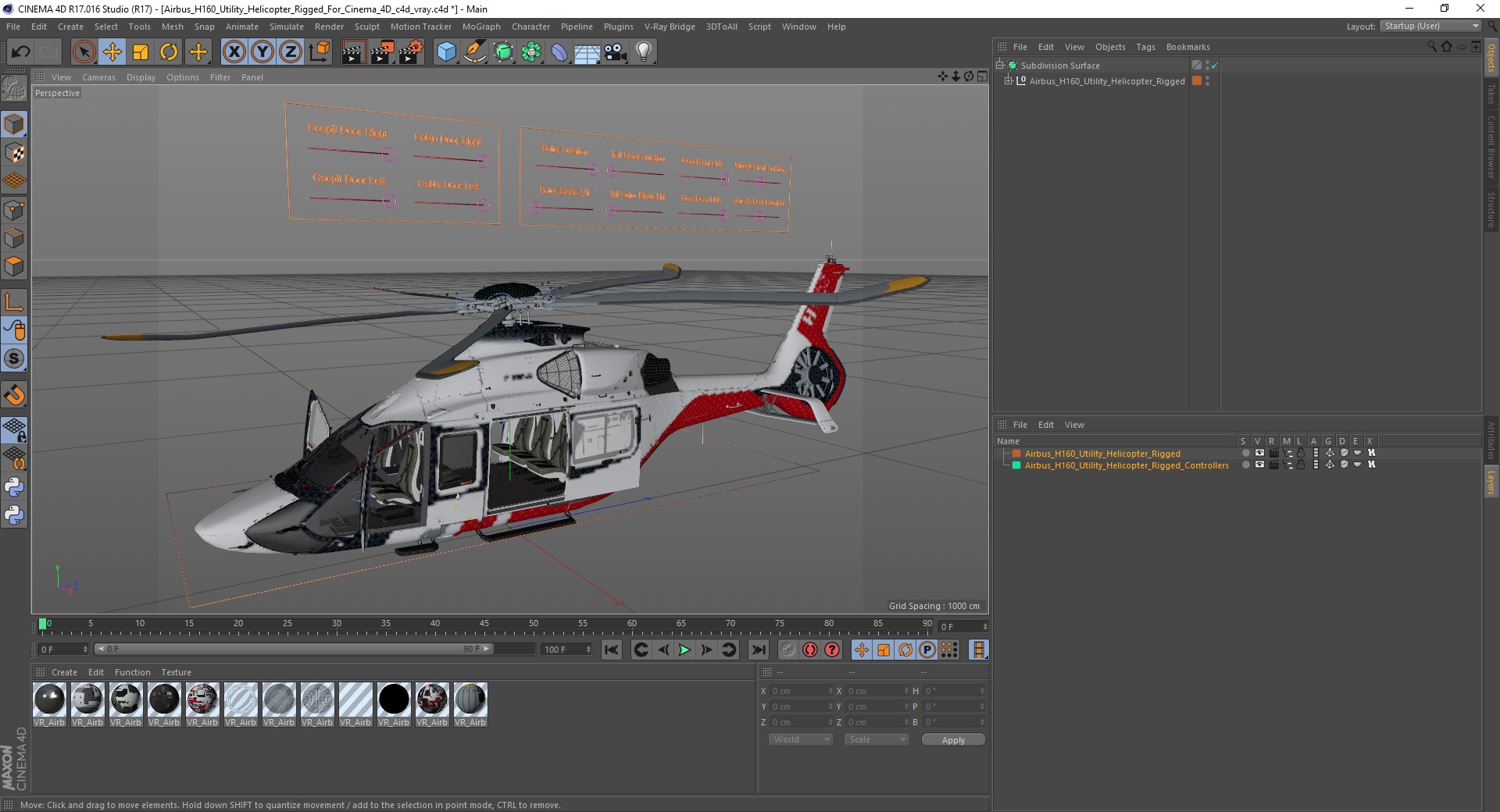Expand Airbus_H160_Utility_Helicopter_Rigged object in tree

pyautogui.click(x=1008, y=80)
